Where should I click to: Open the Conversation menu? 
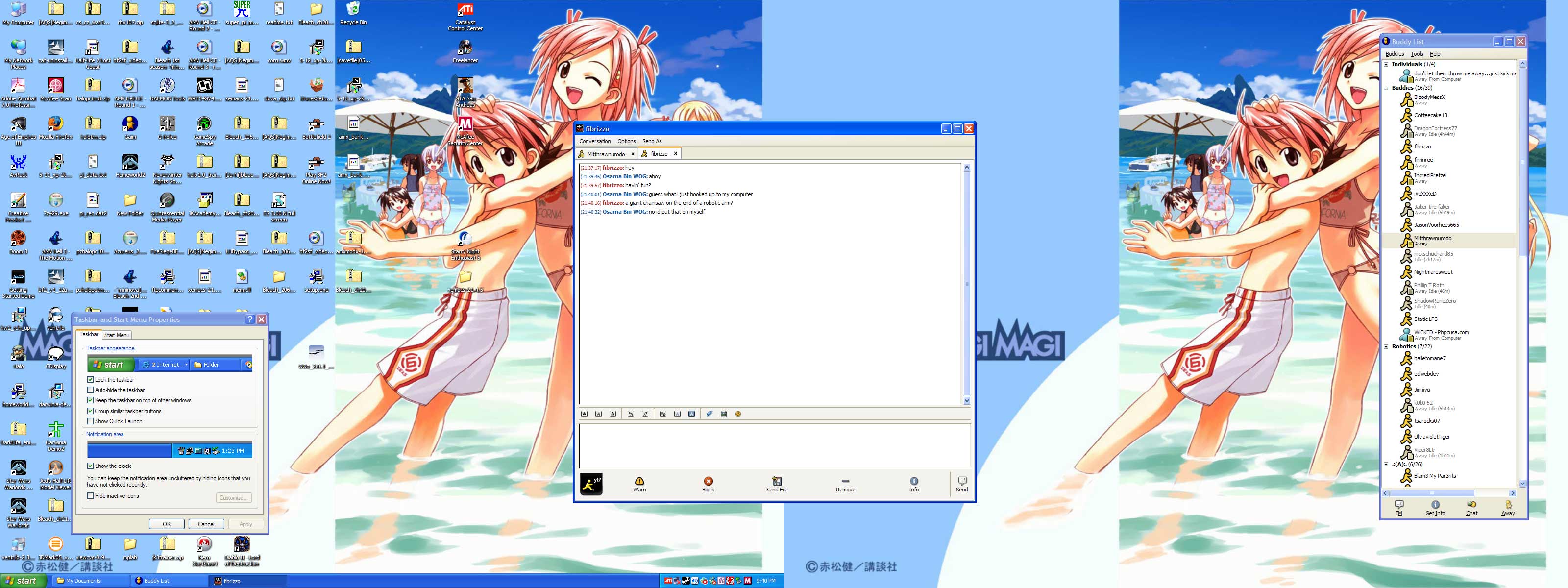(595, 141)
